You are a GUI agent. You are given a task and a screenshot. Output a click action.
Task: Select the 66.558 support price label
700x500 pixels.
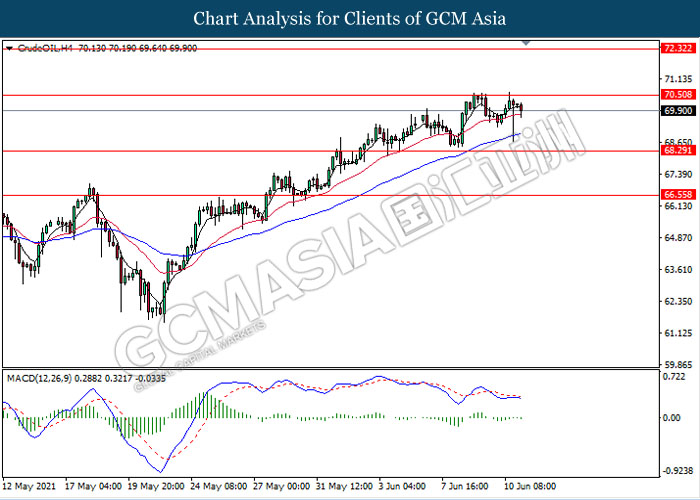click(678, 195)
